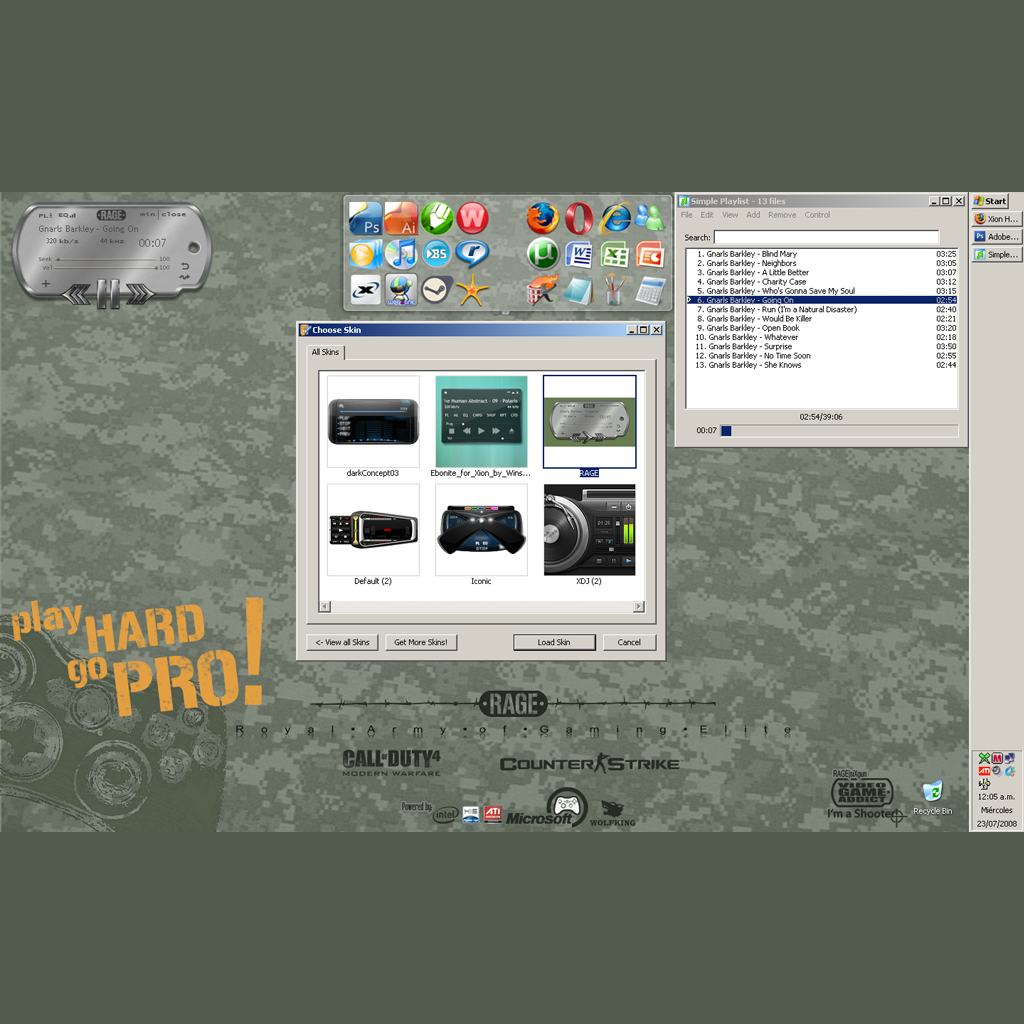Open the Xion X icon in dock

click(x=366, y=290)
